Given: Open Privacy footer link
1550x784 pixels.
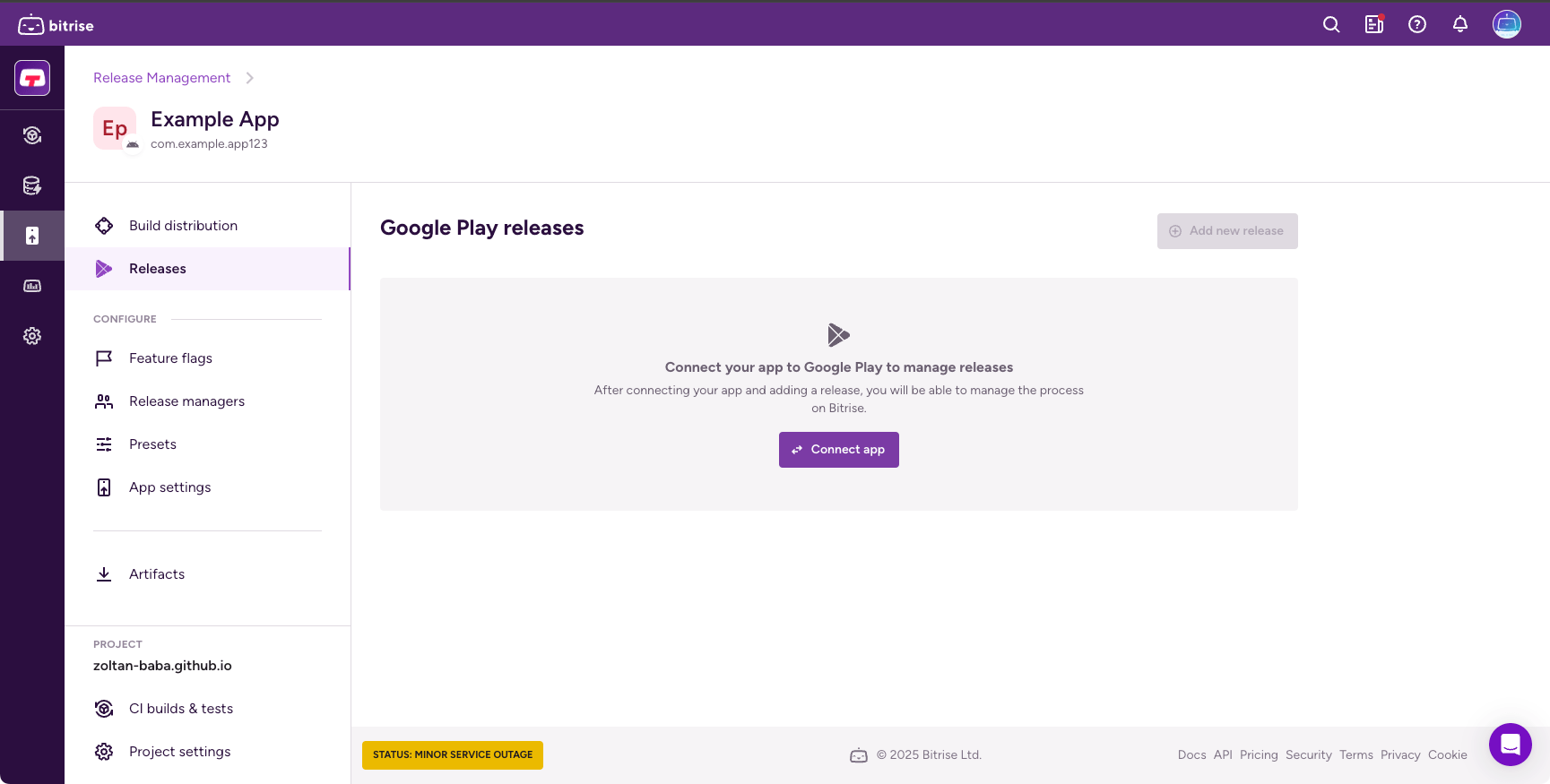Looking at the screenshot, I should 1400,755.
